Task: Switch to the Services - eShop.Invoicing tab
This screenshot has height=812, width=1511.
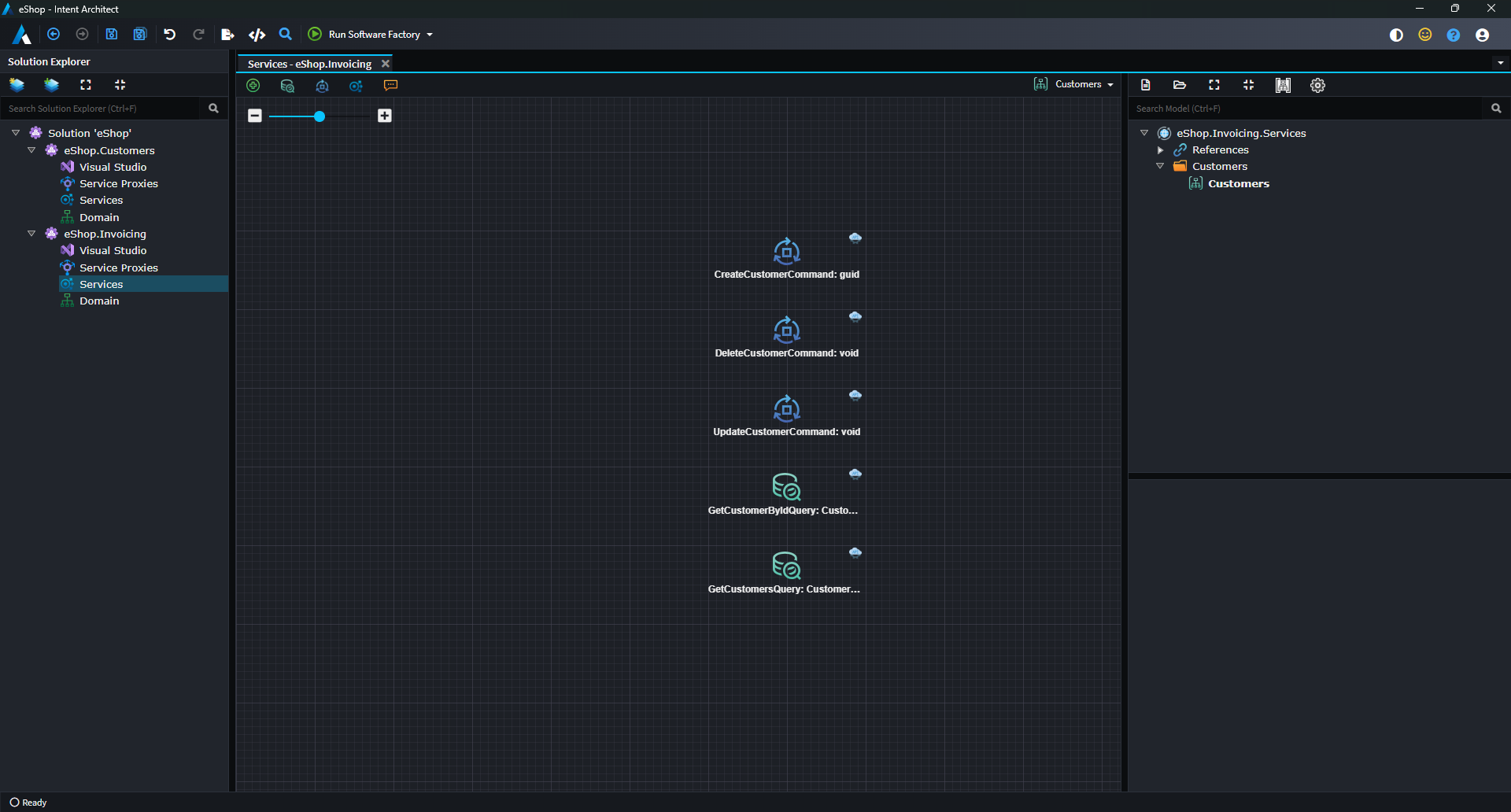Action: tap(309, 64)
